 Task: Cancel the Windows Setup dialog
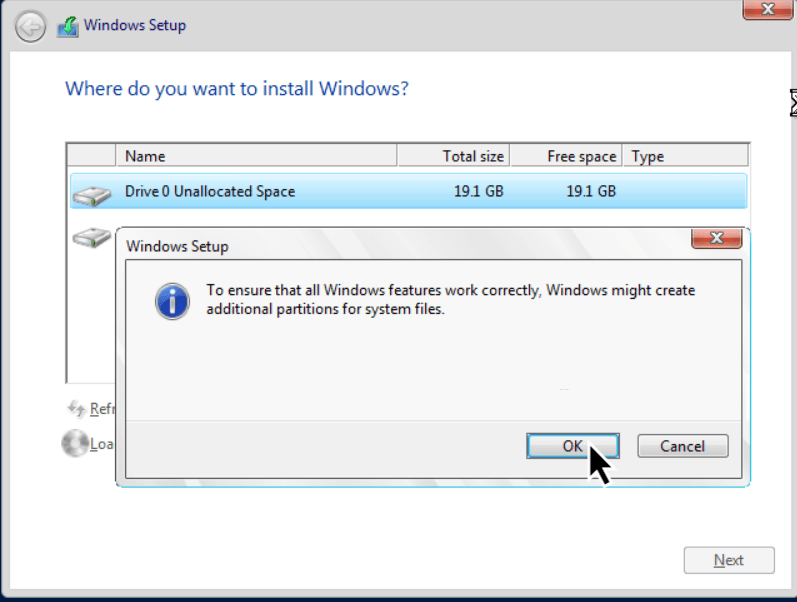(x=683, y=446)
